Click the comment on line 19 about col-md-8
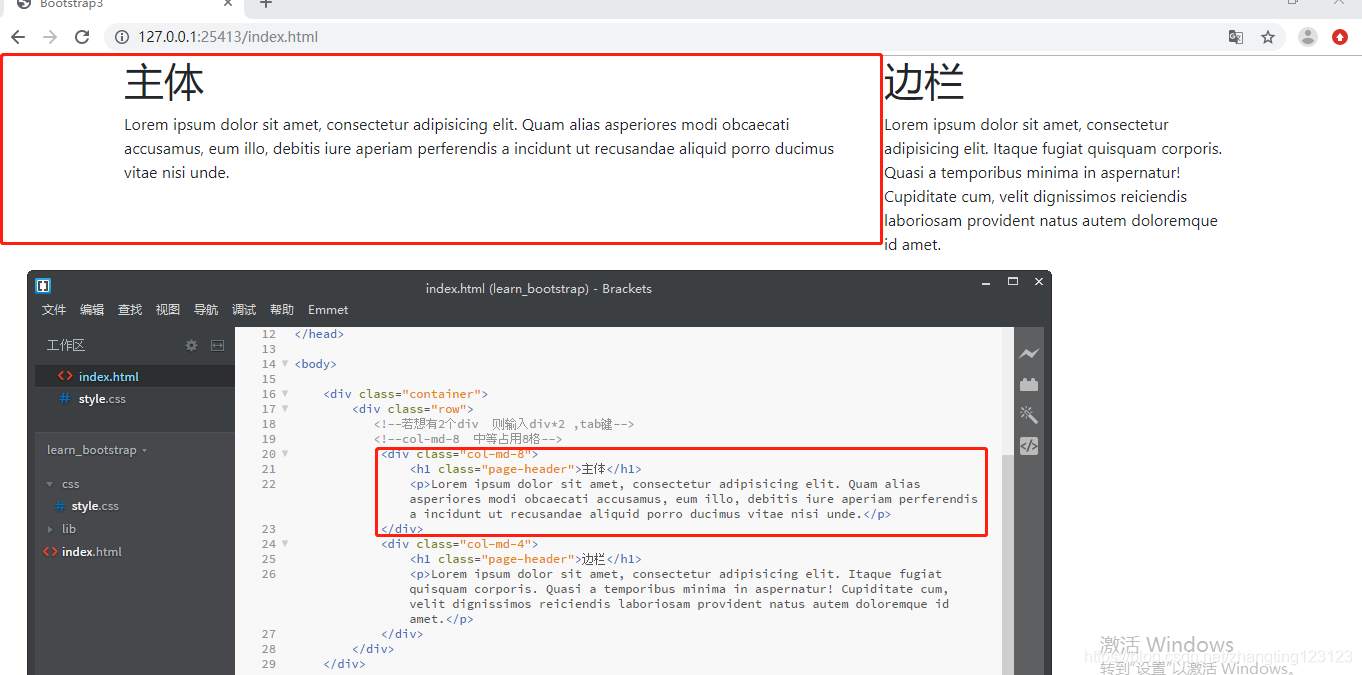Viewport: 1362px width, 675px height. tap(468, 439)
